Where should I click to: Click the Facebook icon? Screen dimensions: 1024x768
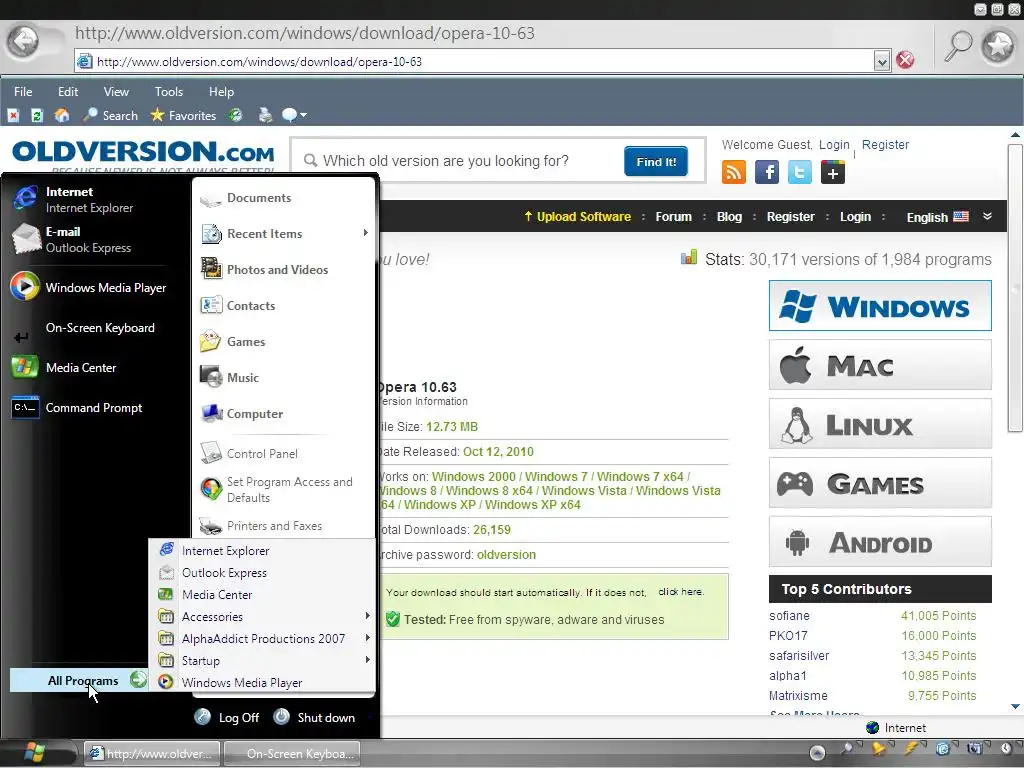tap(767, 172)
